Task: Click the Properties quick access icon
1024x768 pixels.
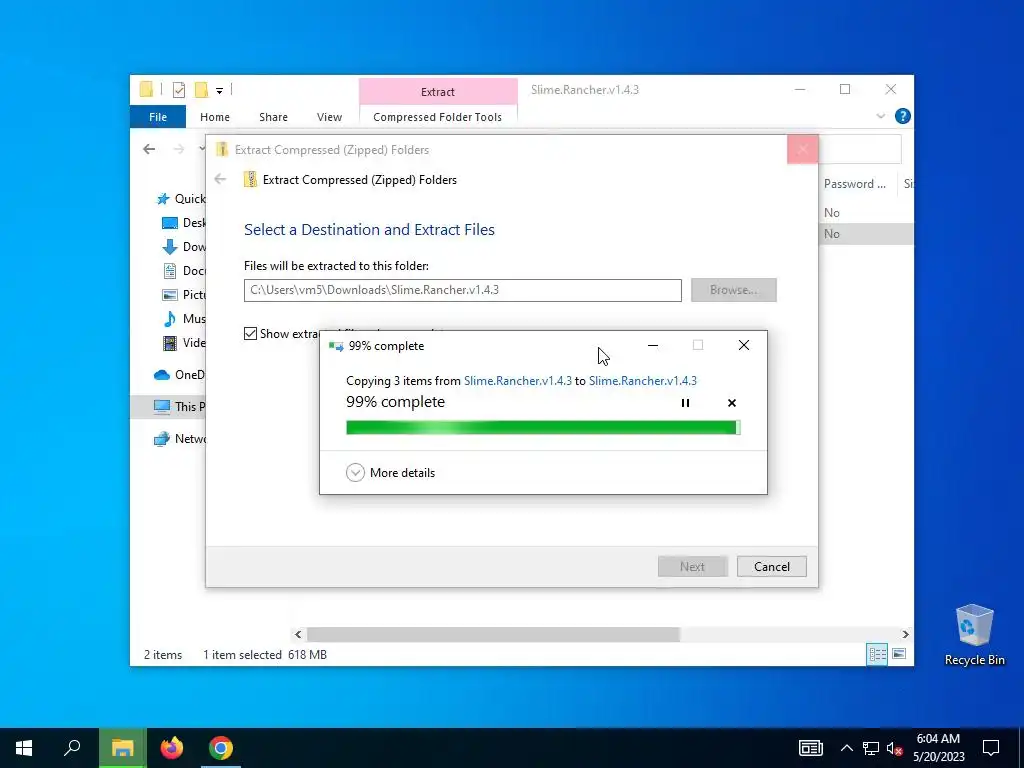Action: [178, 90]
